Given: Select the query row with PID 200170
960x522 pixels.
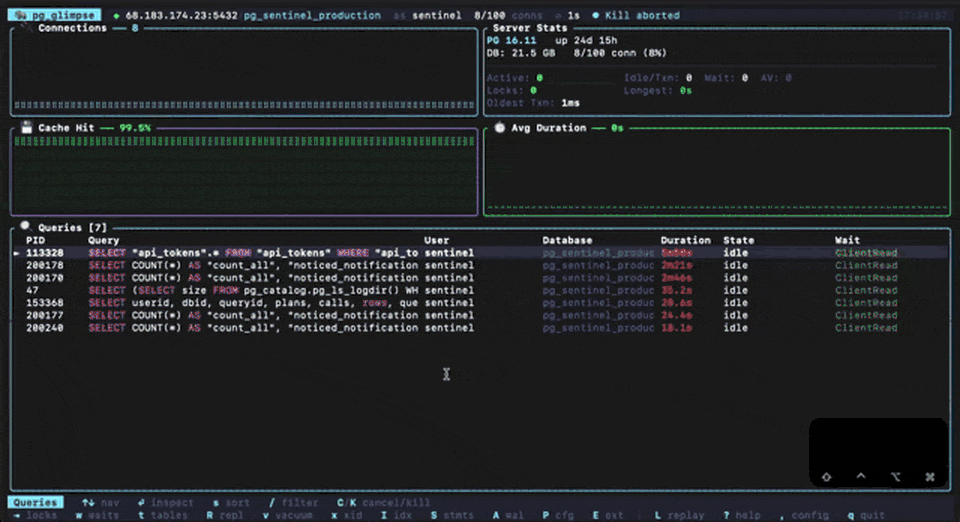Looking at the screenshot, I should coord(480,278).
